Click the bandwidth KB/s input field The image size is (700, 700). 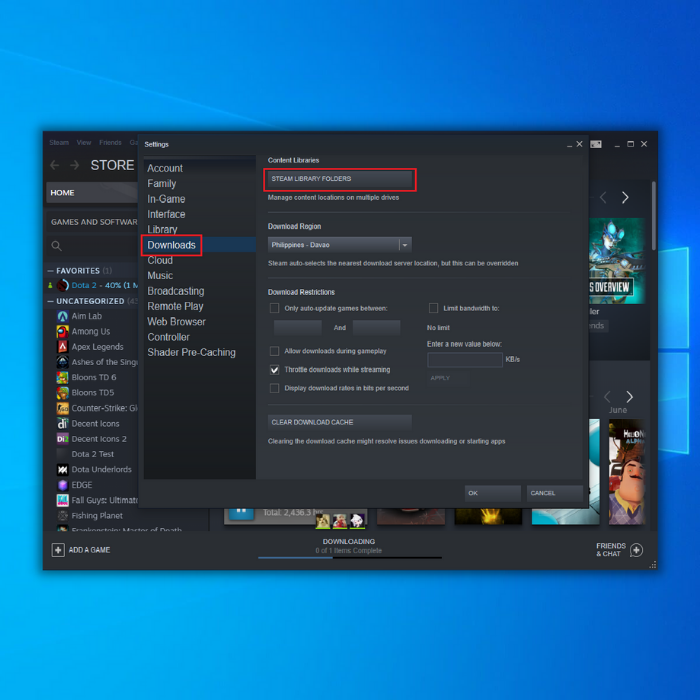pos(465,360)
